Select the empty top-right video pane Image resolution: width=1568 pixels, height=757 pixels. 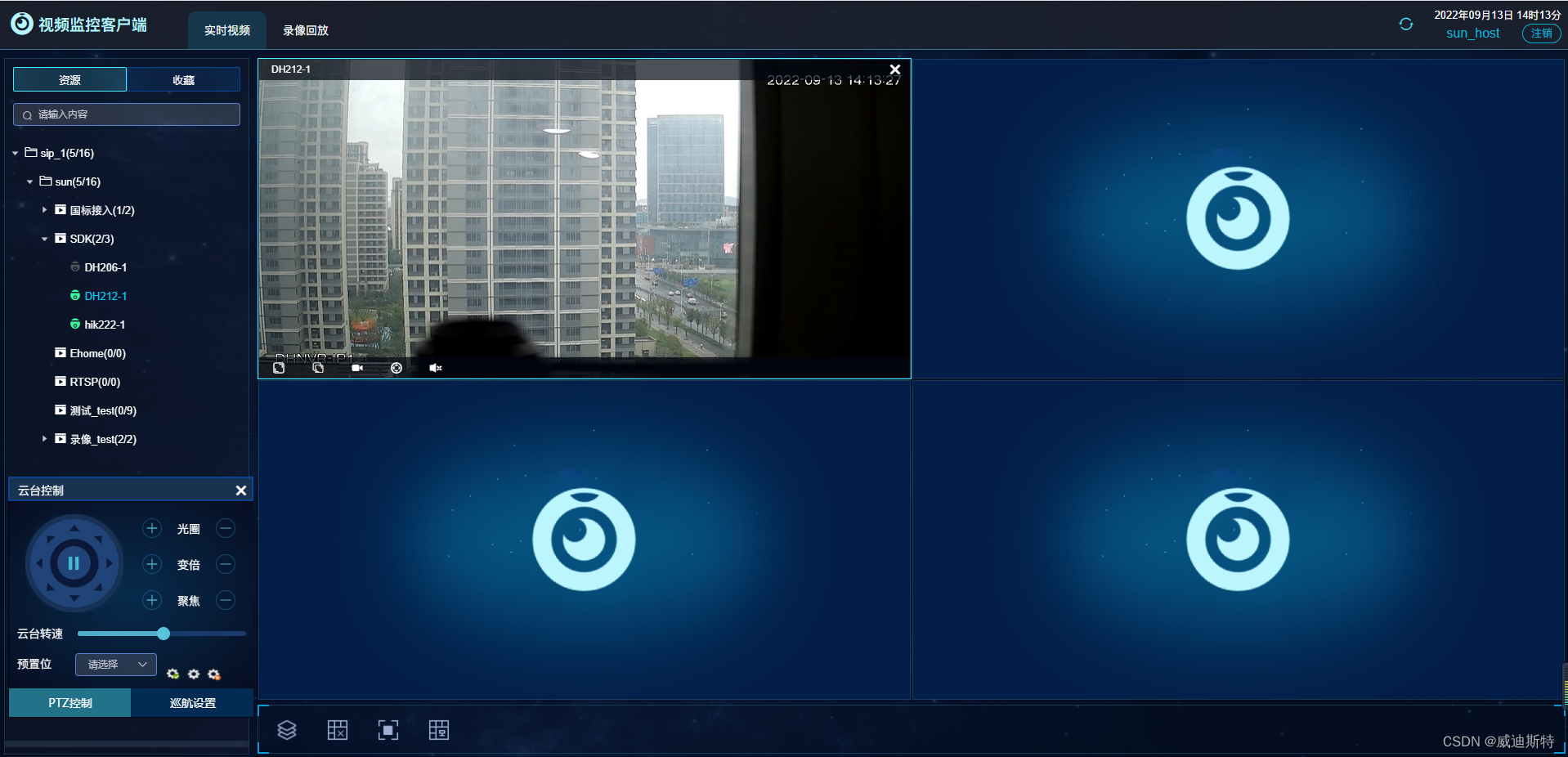(1238, 218)
